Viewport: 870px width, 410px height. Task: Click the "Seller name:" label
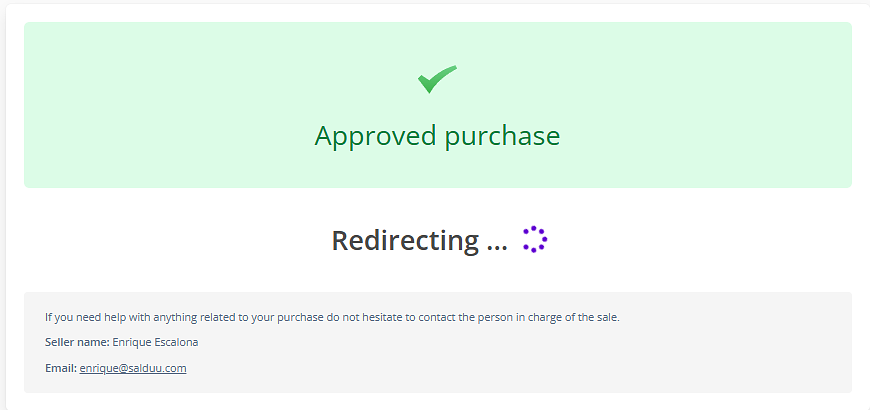click(77, 342)
